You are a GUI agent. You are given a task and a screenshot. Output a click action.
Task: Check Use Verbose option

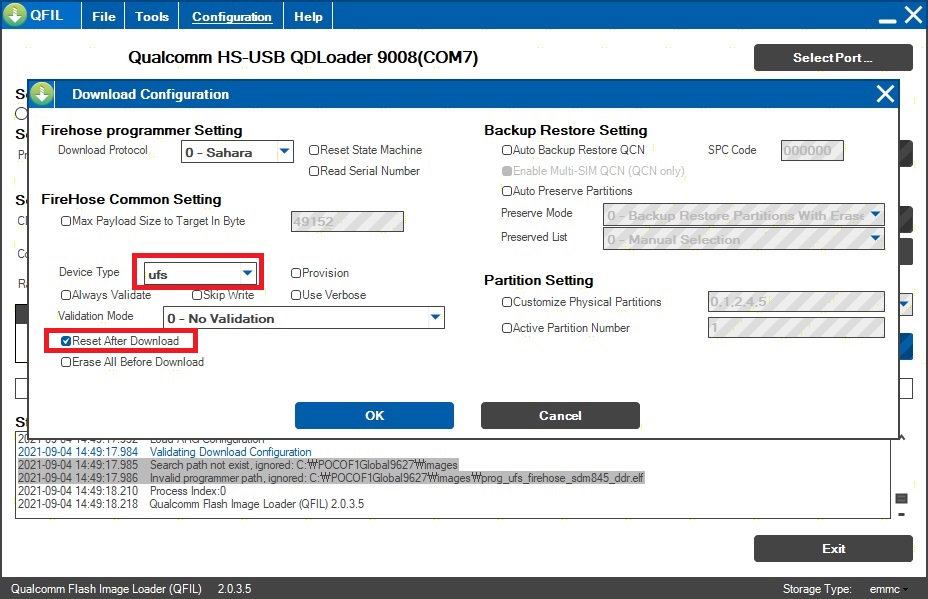(x=296, y=295)
